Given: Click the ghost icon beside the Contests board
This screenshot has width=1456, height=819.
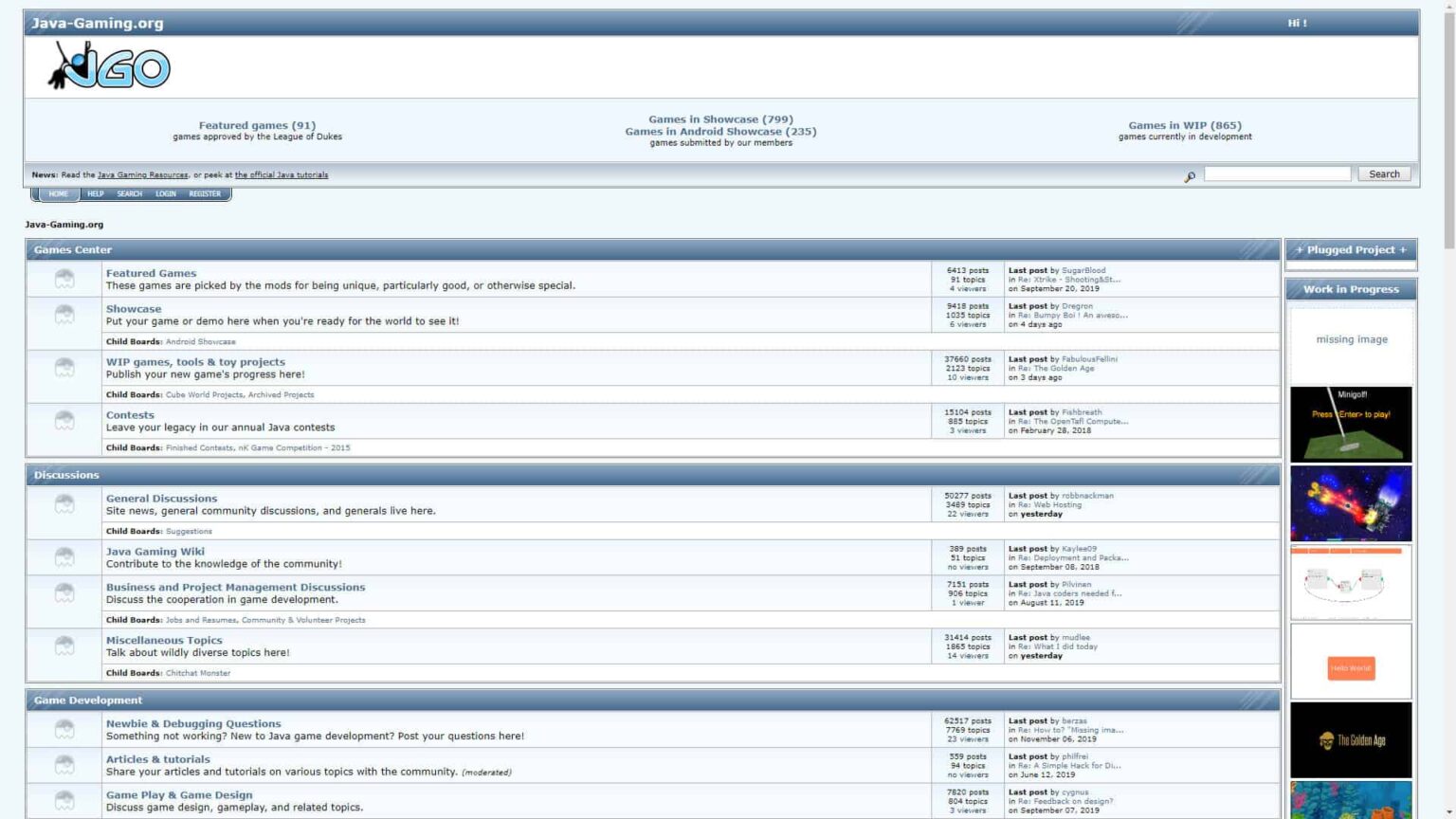Looking at the screenshot, I should click(x=65, y=420).
